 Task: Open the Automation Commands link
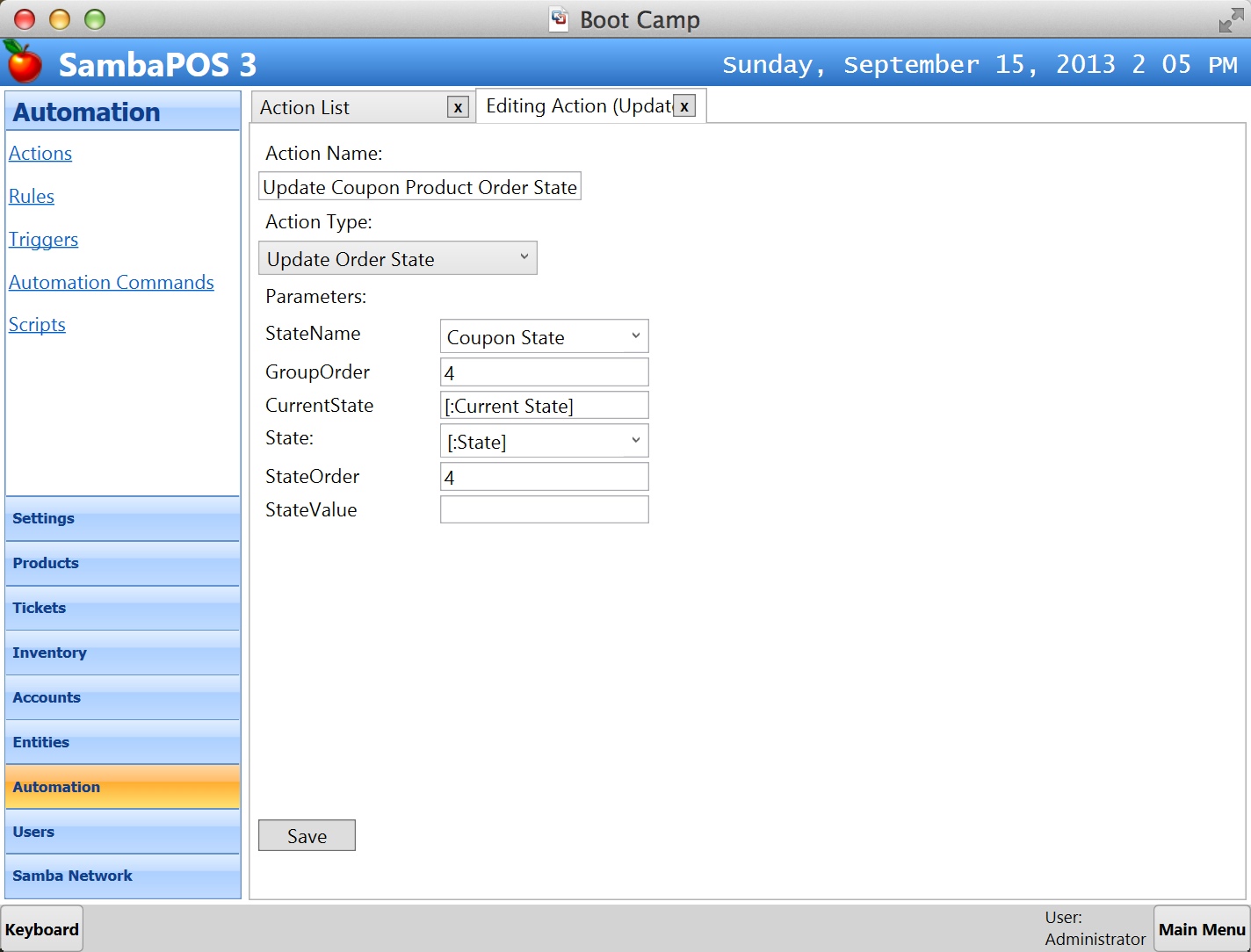(x=112, y=283)
